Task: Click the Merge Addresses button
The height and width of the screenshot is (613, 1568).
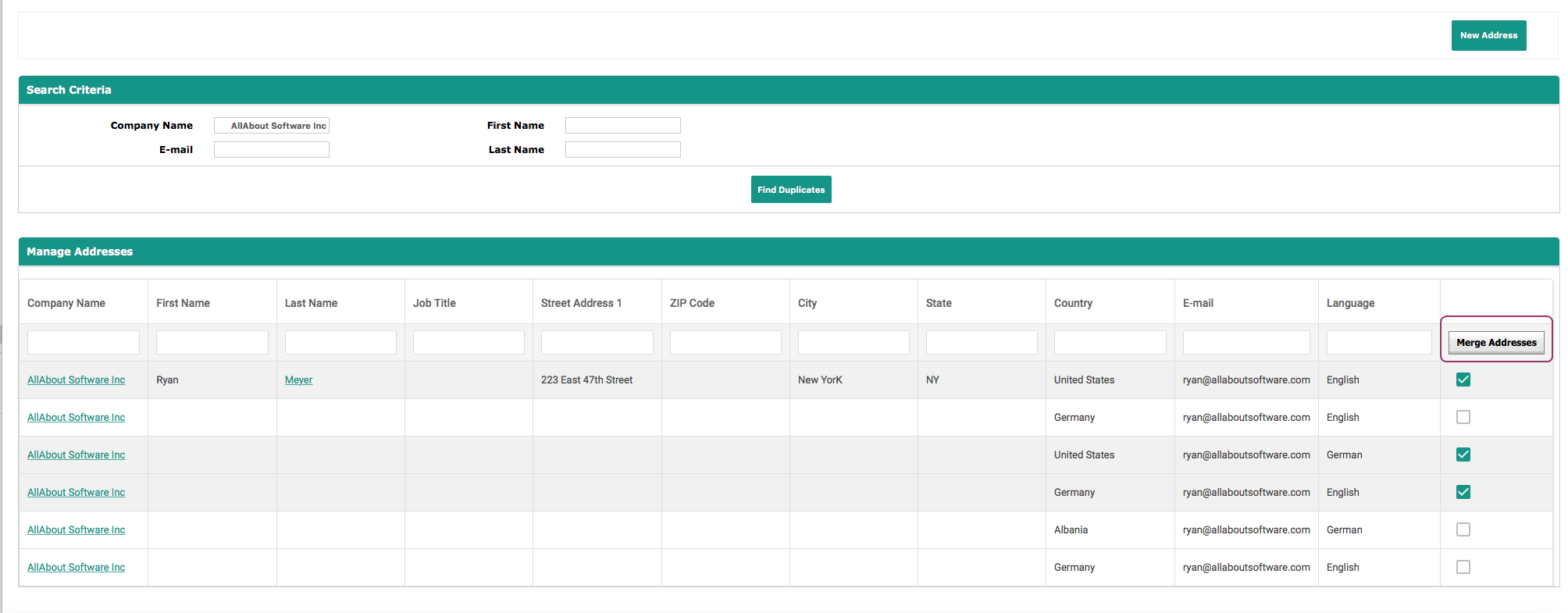Action: click(x=1495, y=343)
